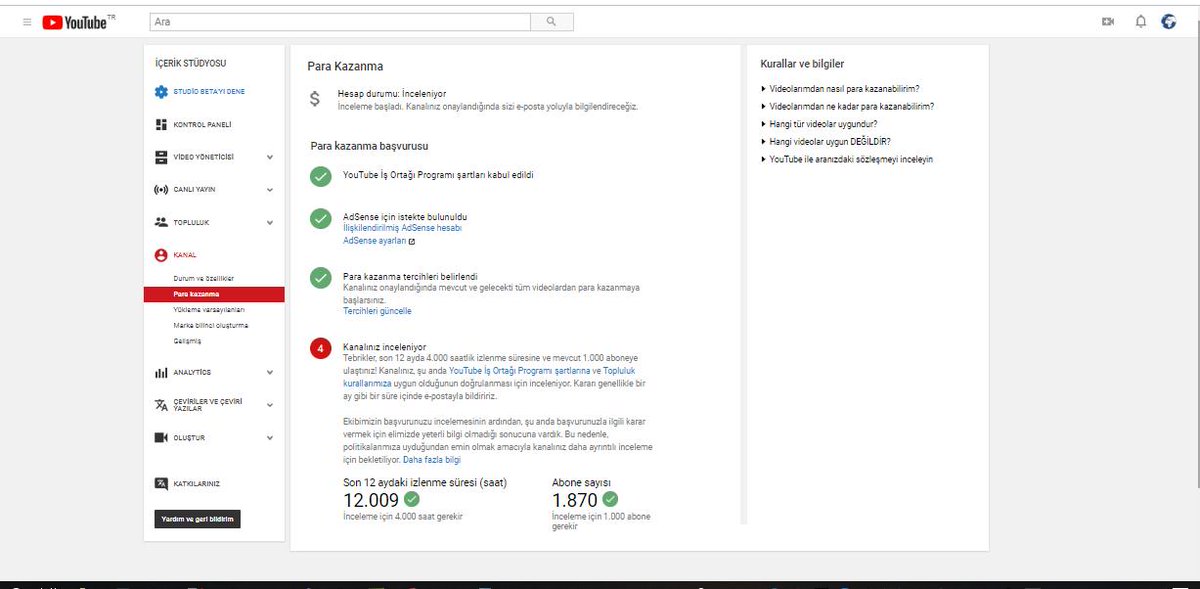
Task: Click the "Para kazanma başvurusu" heading
Action: point(369,146)
